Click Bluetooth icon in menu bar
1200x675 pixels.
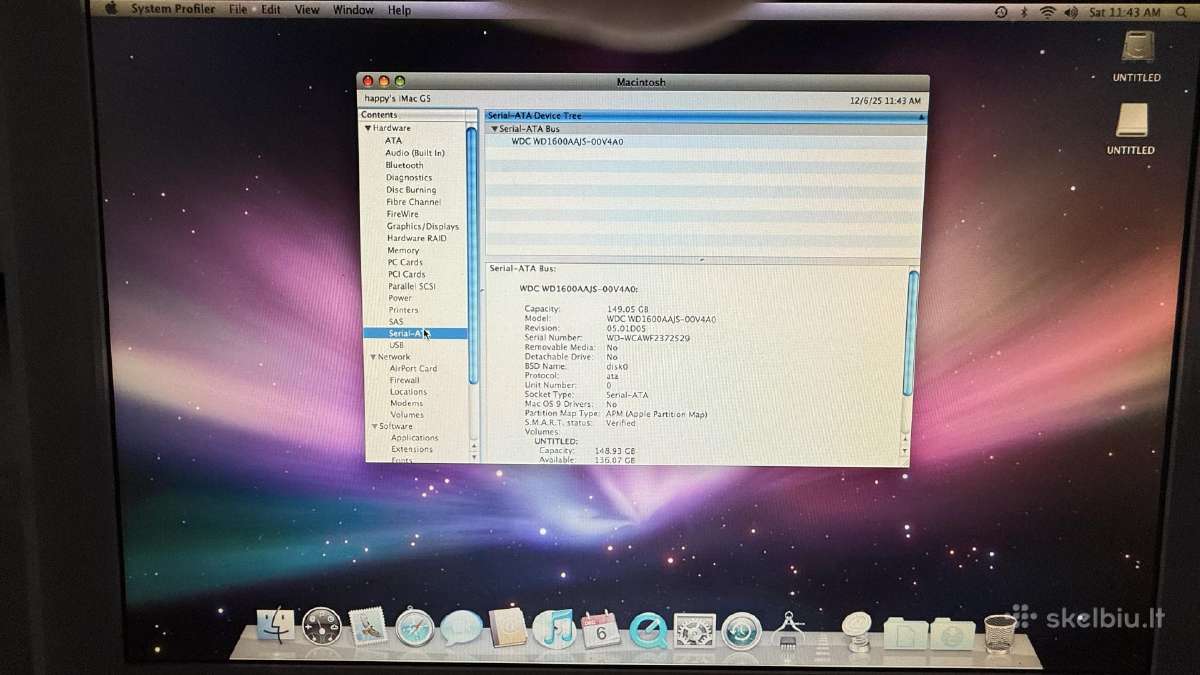1026,11
